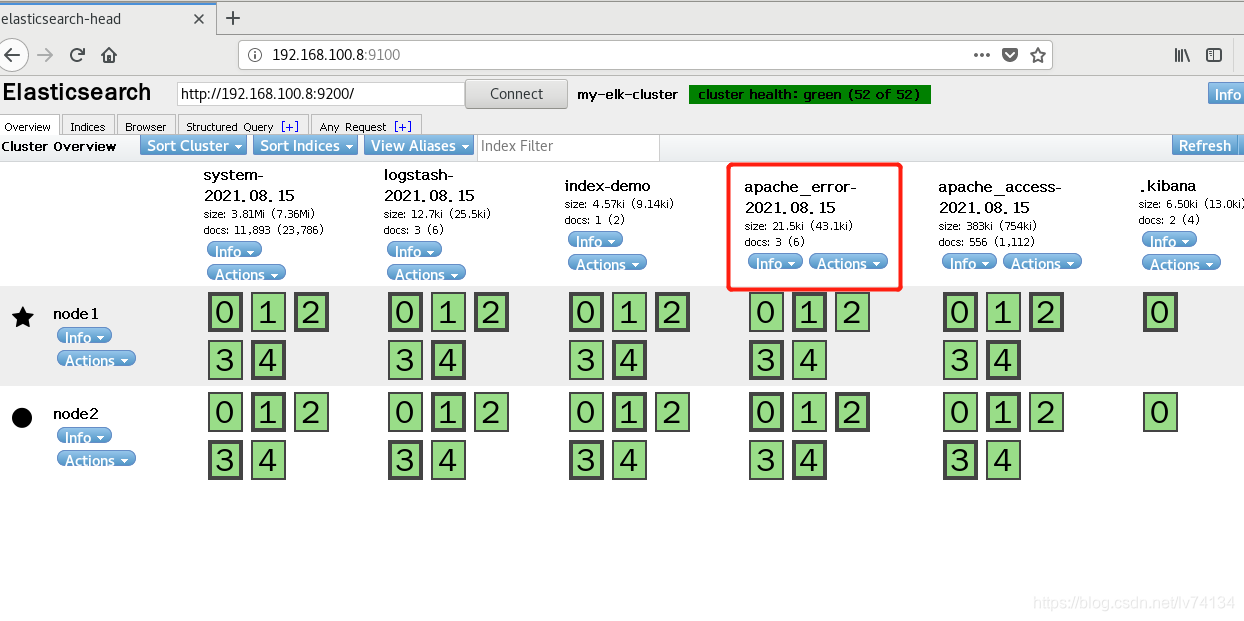
Task: Click the Pocket save icon
Action: pyautogui.click(x=1010, y=55)
